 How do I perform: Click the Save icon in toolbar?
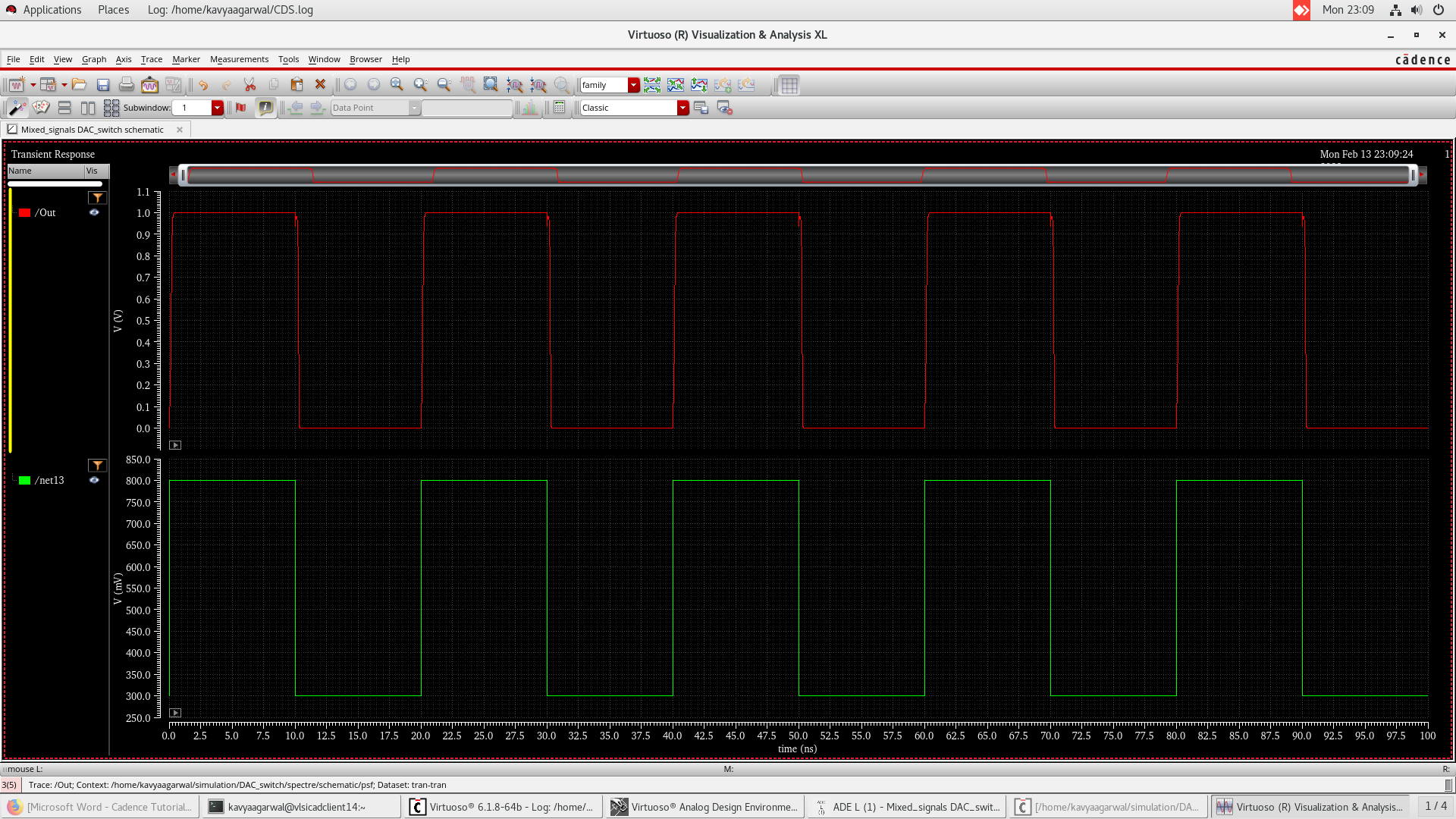coord(103,85)
